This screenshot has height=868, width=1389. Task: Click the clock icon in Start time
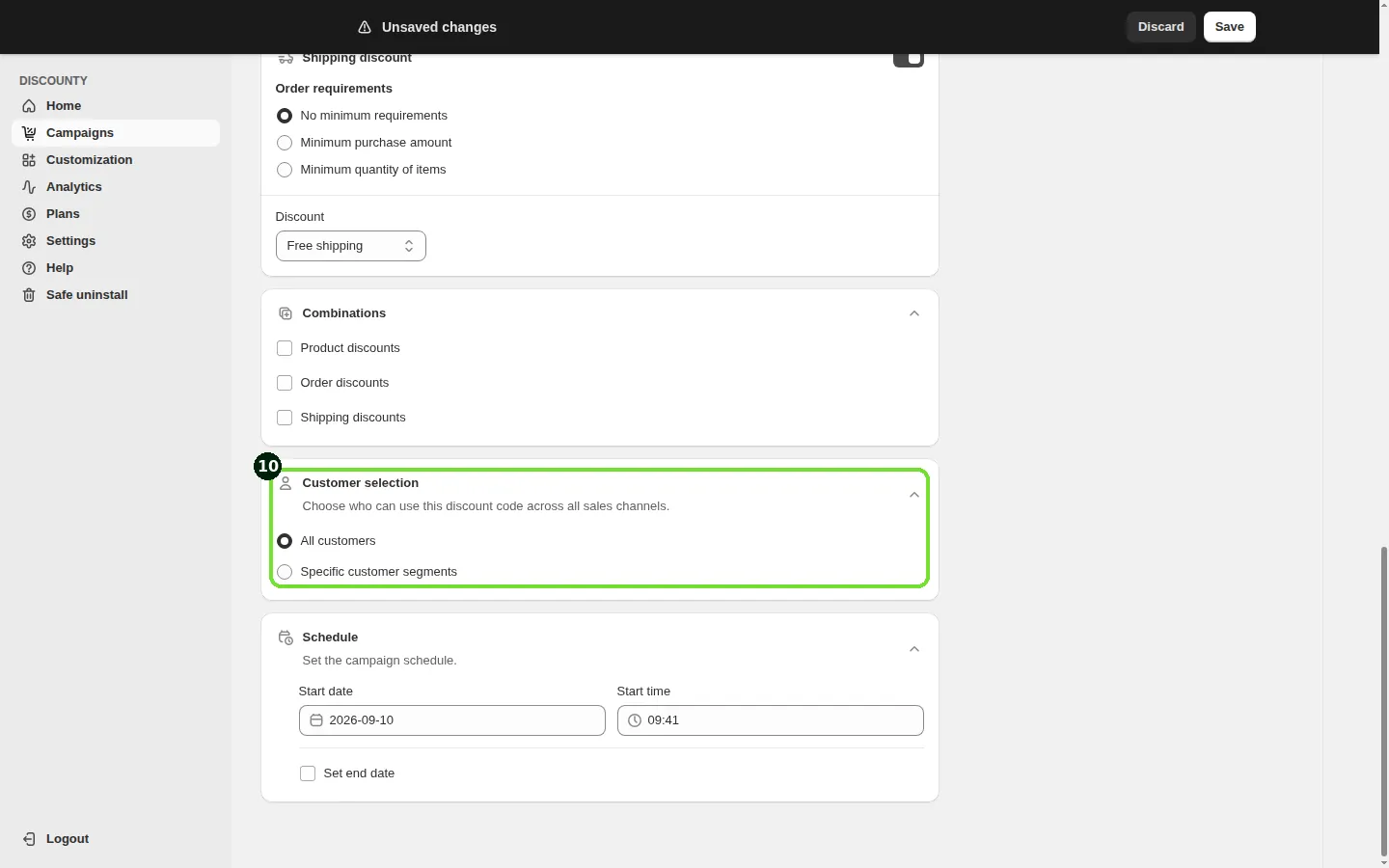point(635,720)
